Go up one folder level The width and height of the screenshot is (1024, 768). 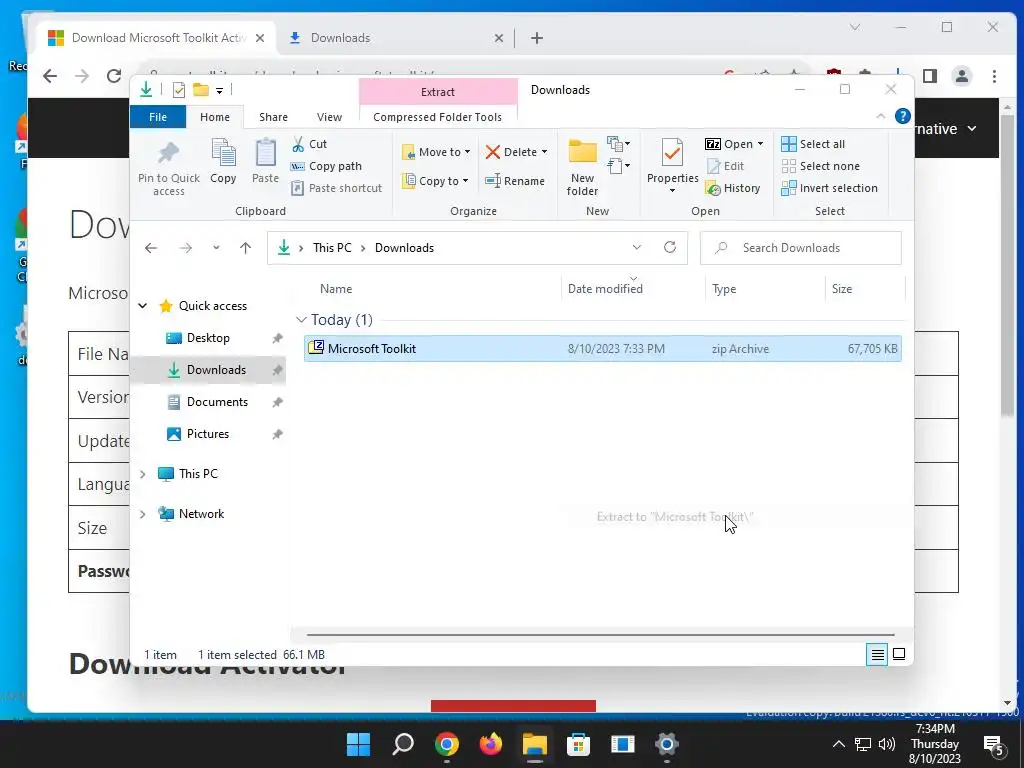(x=246, y=248)
